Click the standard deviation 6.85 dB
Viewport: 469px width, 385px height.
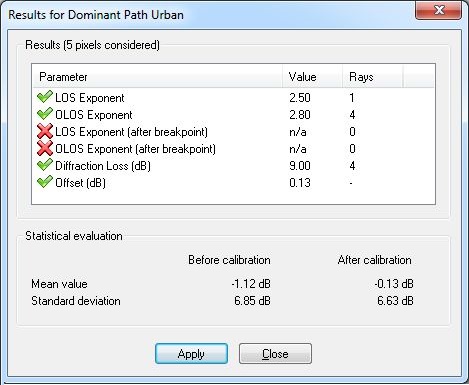tap(252, 301)
